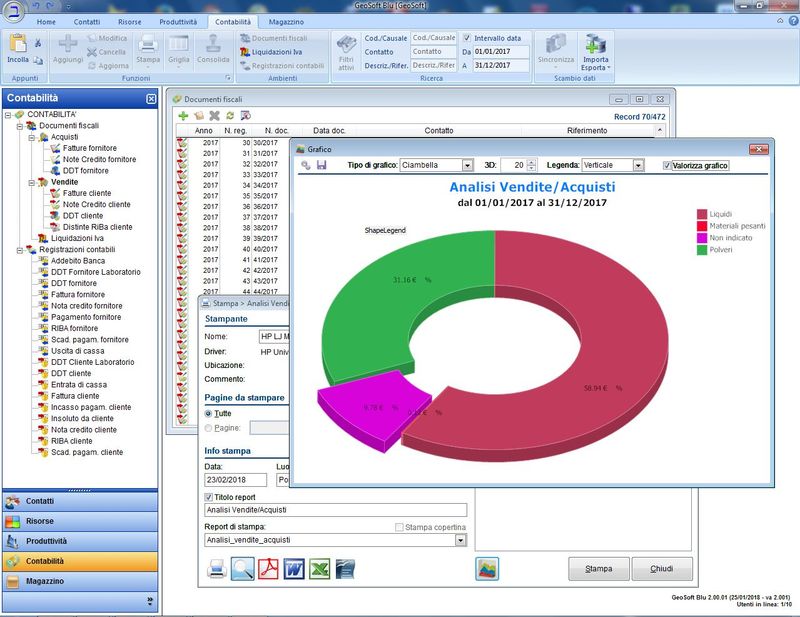Click the PDF export icon
This screenshot has height=617, width=800.
point(268,569)
